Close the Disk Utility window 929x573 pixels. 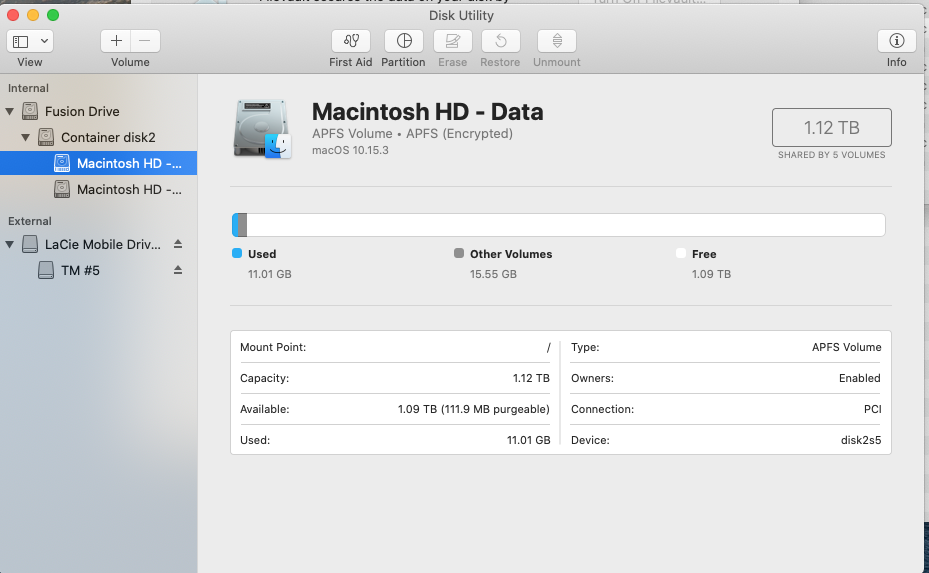point(13,15)
